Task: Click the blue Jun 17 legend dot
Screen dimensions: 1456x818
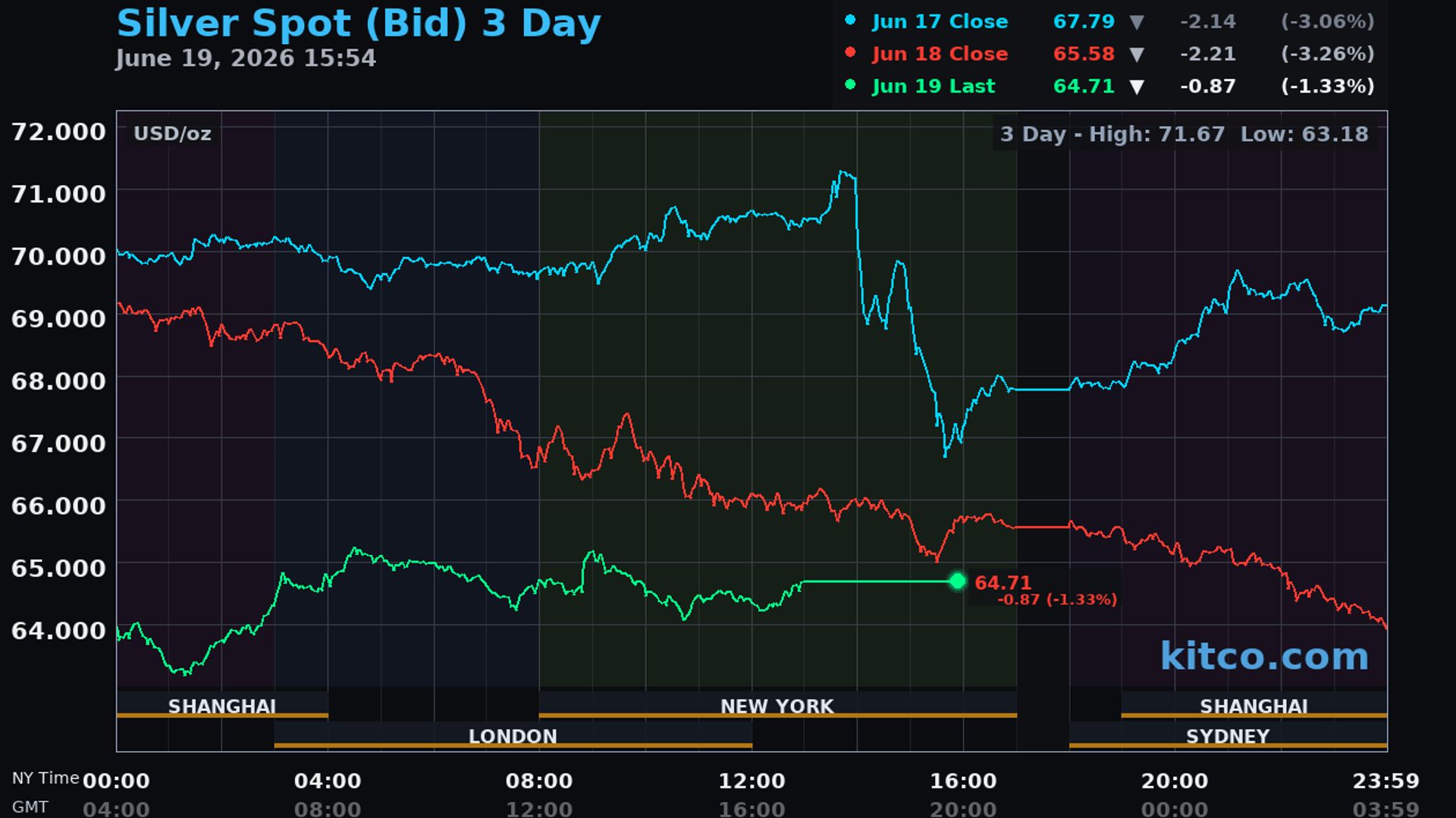Action: (x=850, y=20)
